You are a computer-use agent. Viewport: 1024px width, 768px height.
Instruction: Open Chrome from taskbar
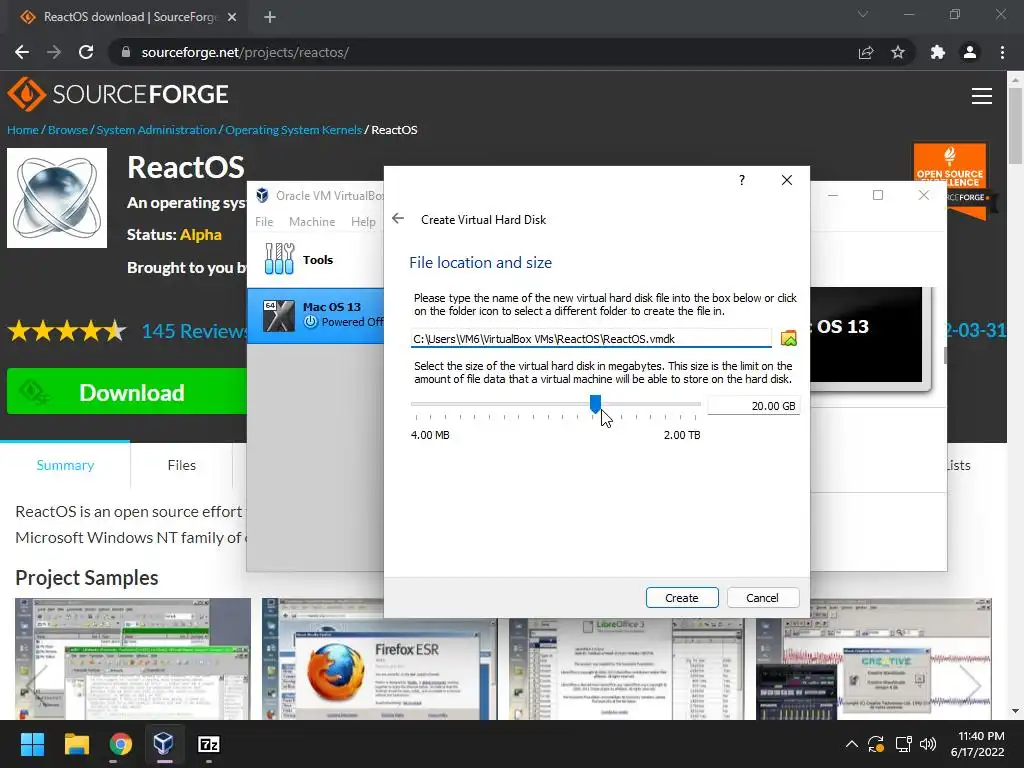[x=120, y=744]
